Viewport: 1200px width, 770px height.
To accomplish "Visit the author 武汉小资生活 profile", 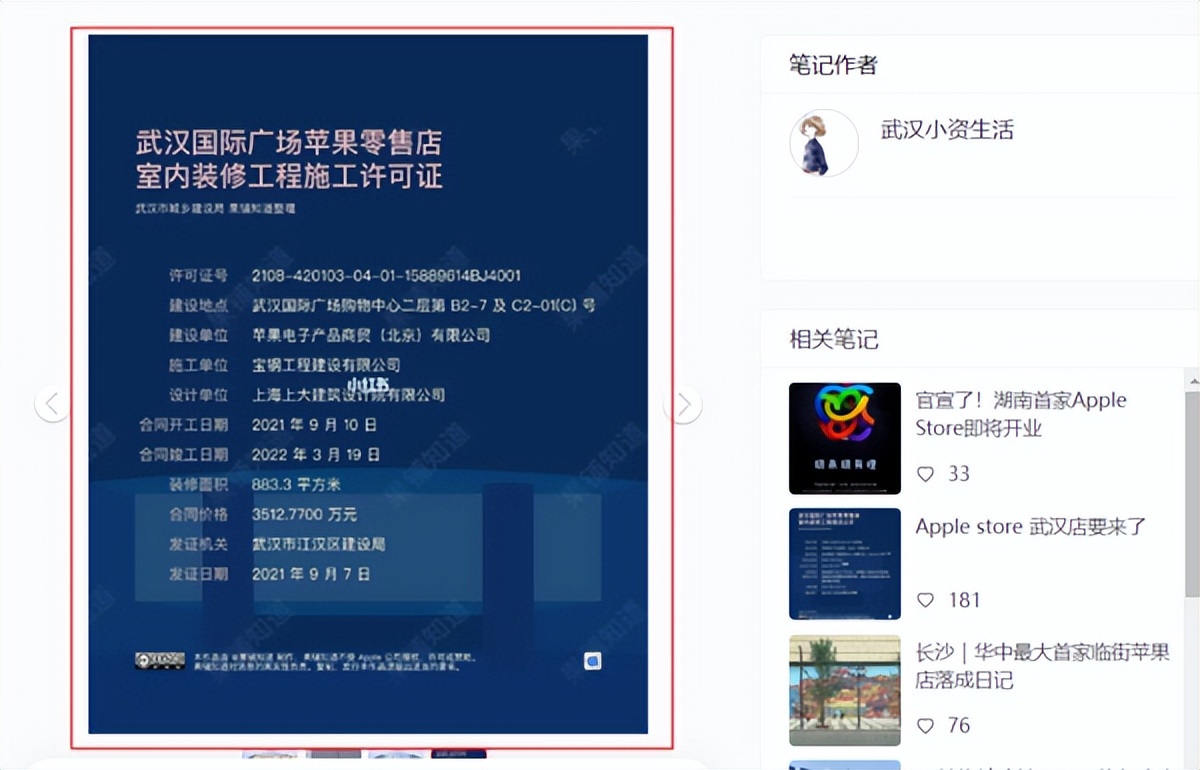I will 947,130.
